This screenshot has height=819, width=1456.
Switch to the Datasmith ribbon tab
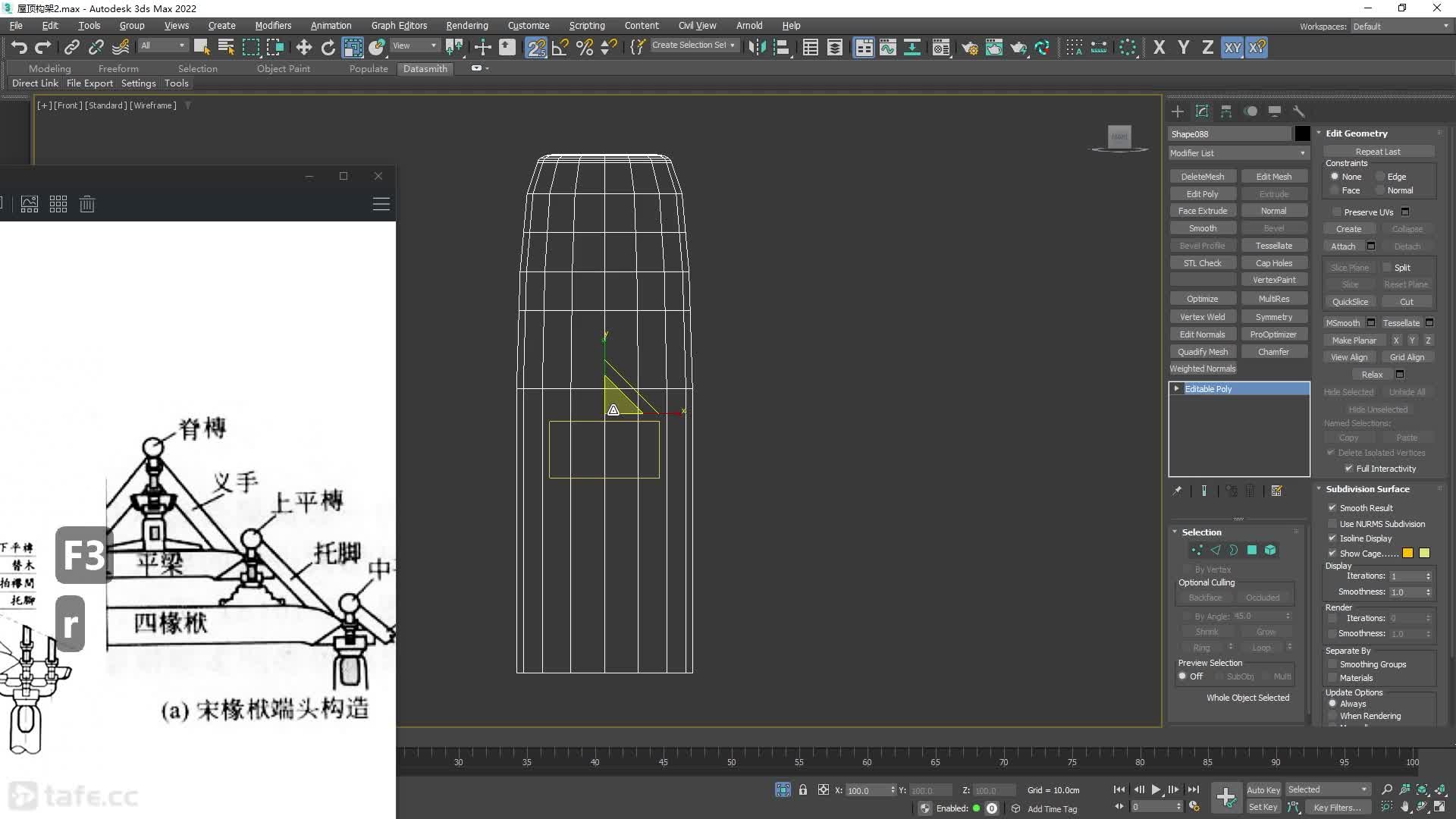[425, 68]
